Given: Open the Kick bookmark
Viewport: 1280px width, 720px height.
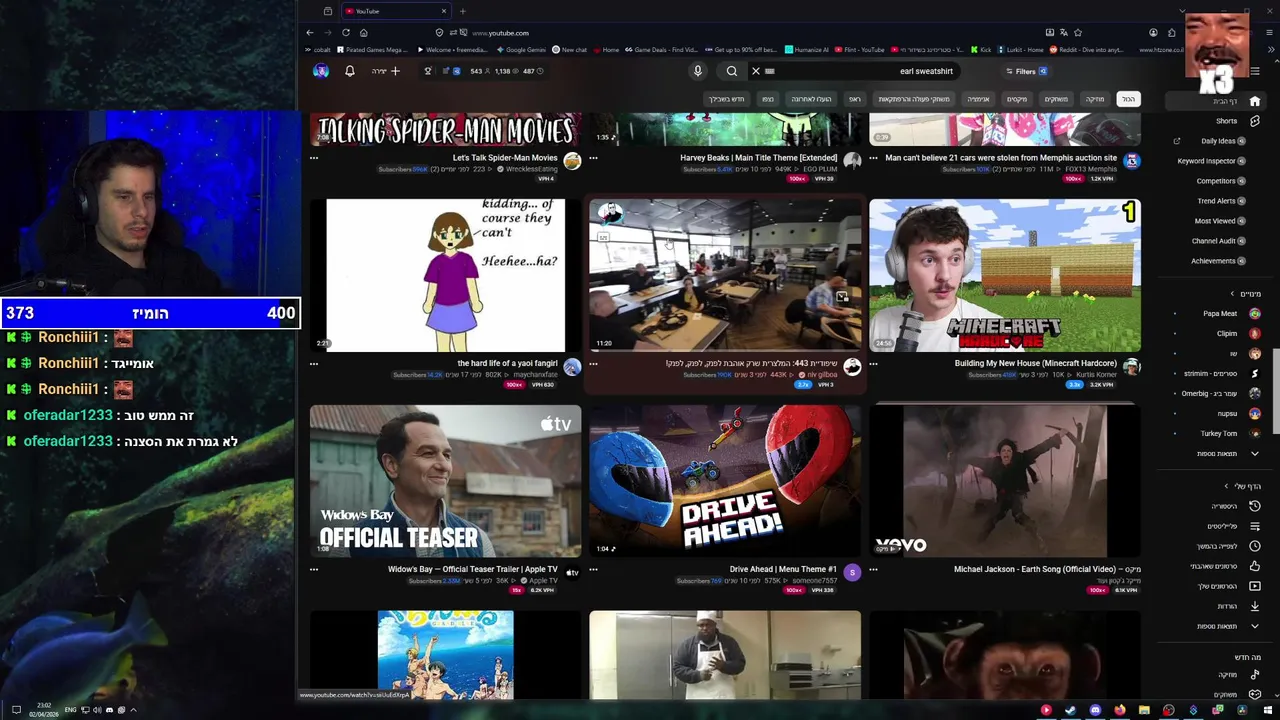Looking at the screenshot, I should (980, 49).
